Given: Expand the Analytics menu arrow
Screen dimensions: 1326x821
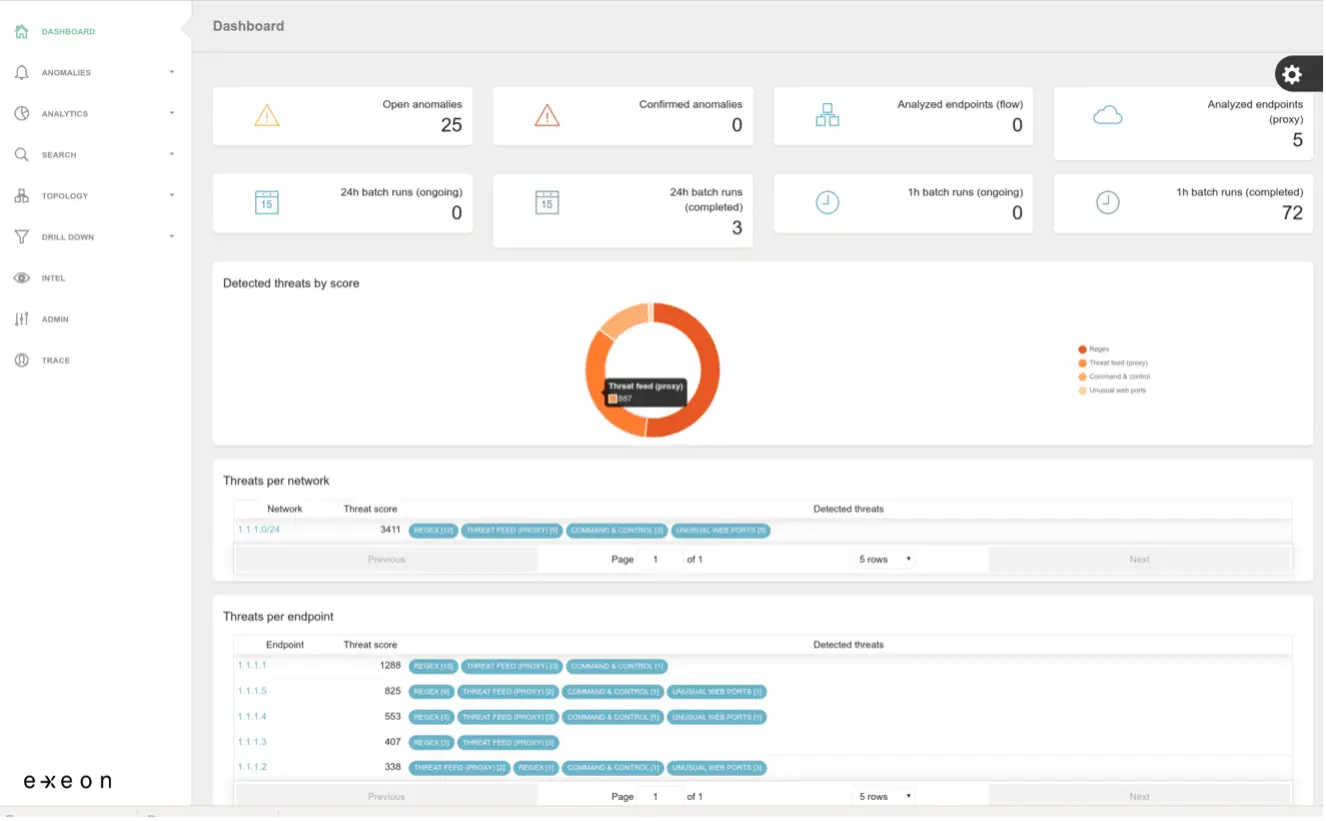Looking at the screenshot, I should 172,113.
